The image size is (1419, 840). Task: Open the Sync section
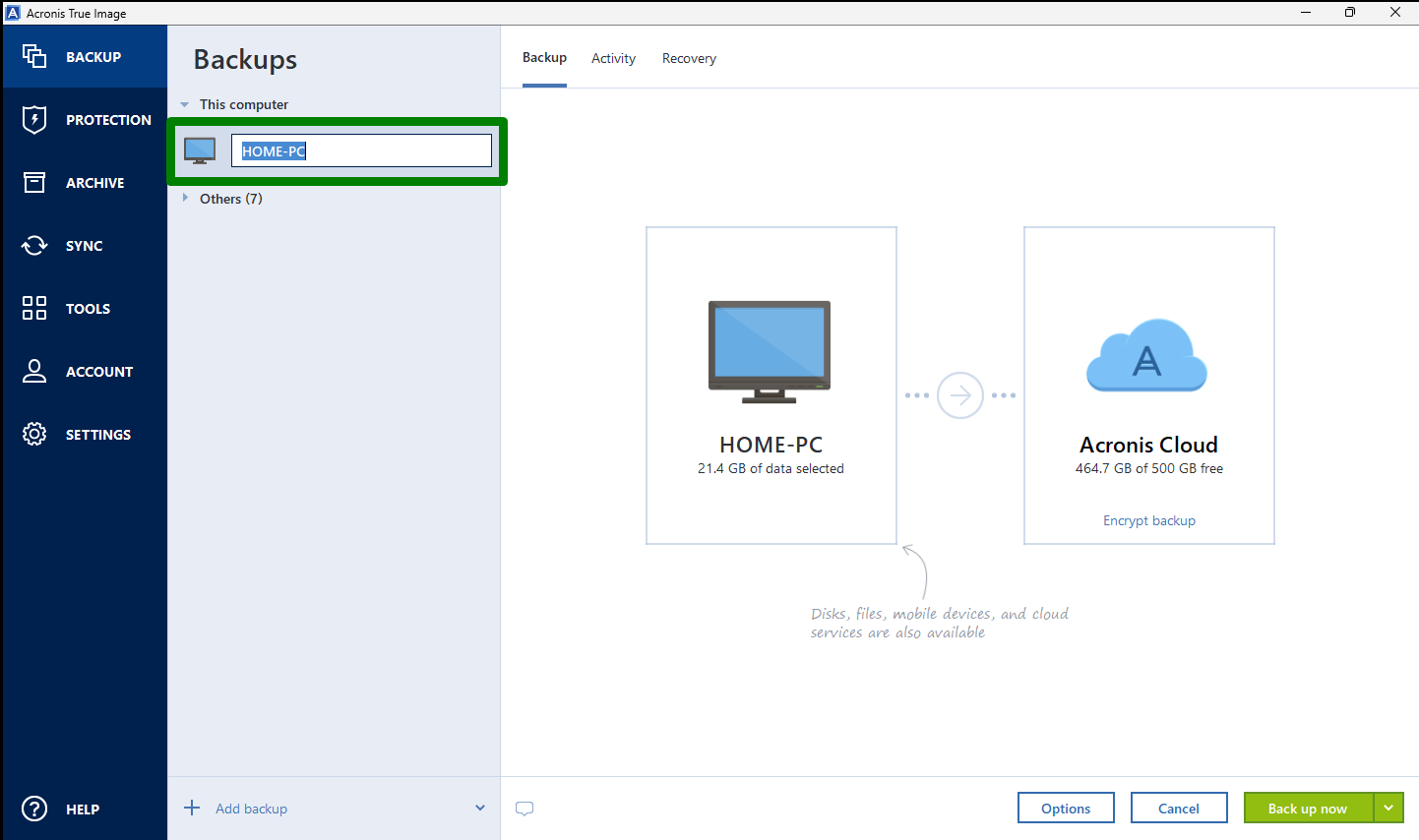tap(85, 245)
